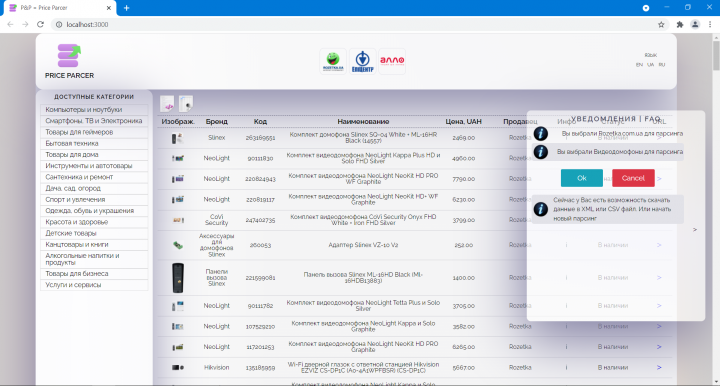The height and width of the screenshot is (386, 720).
Task: Reload the page
Action: click(40, 24)
